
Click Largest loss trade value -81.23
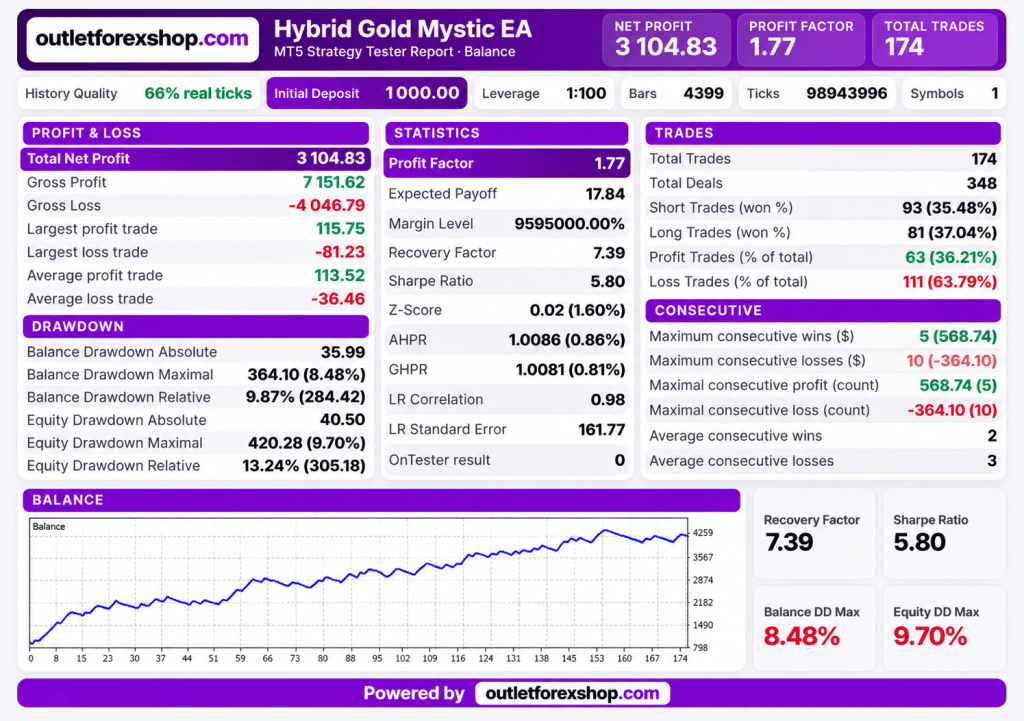tap(340, 252)
